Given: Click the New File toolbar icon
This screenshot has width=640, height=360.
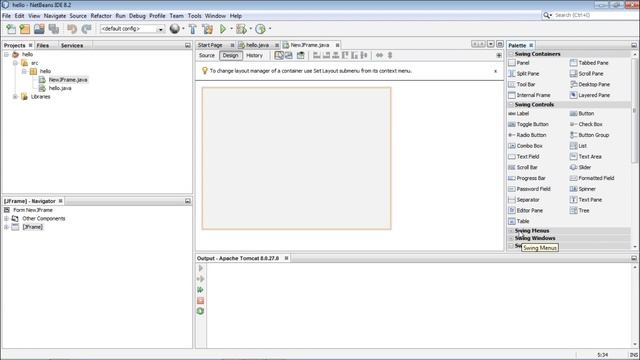Looking at the screenshot, I should [x=11, y=29].
